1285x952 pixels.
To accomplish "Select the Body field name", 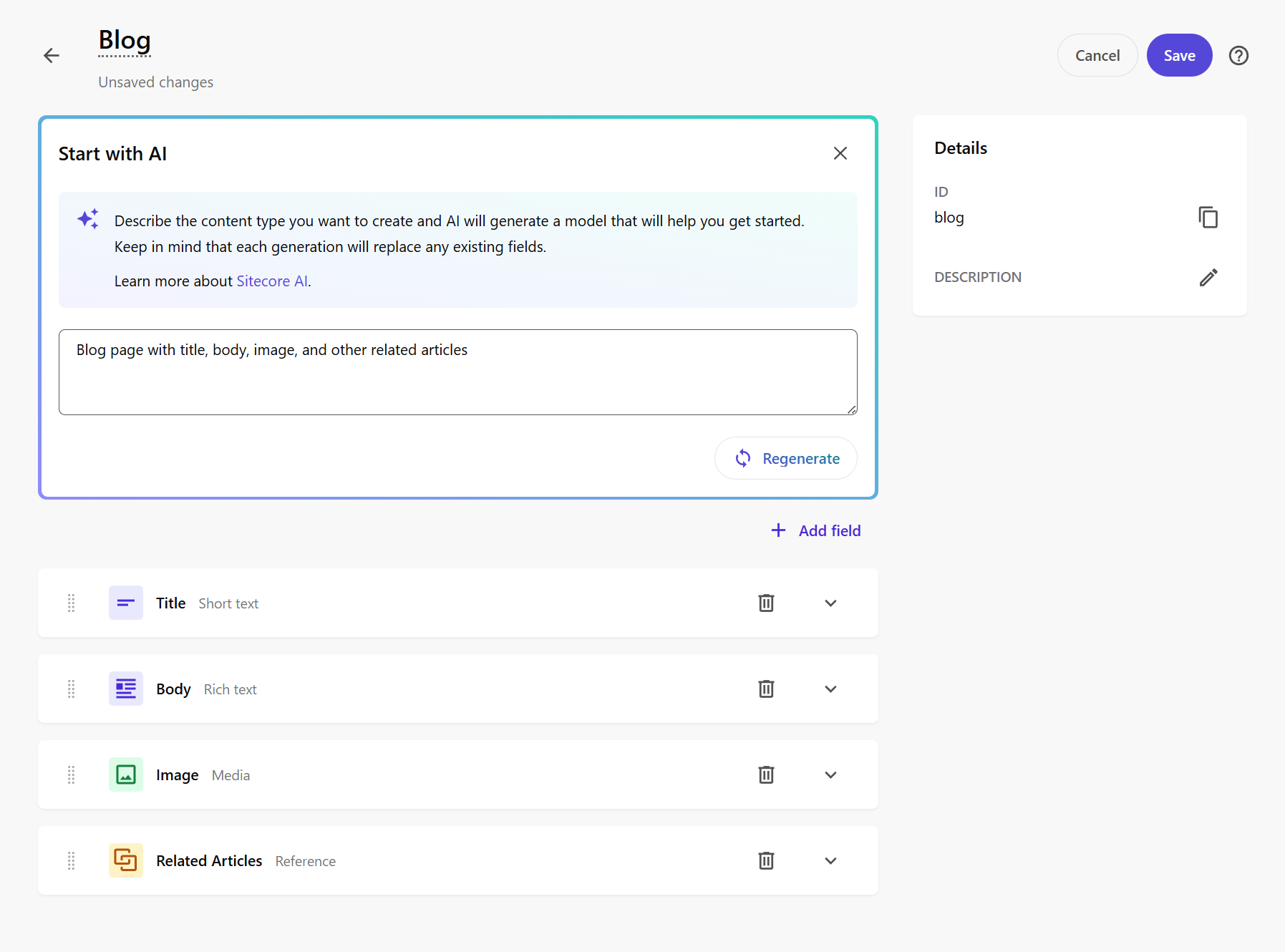I will tap(173, 689).
